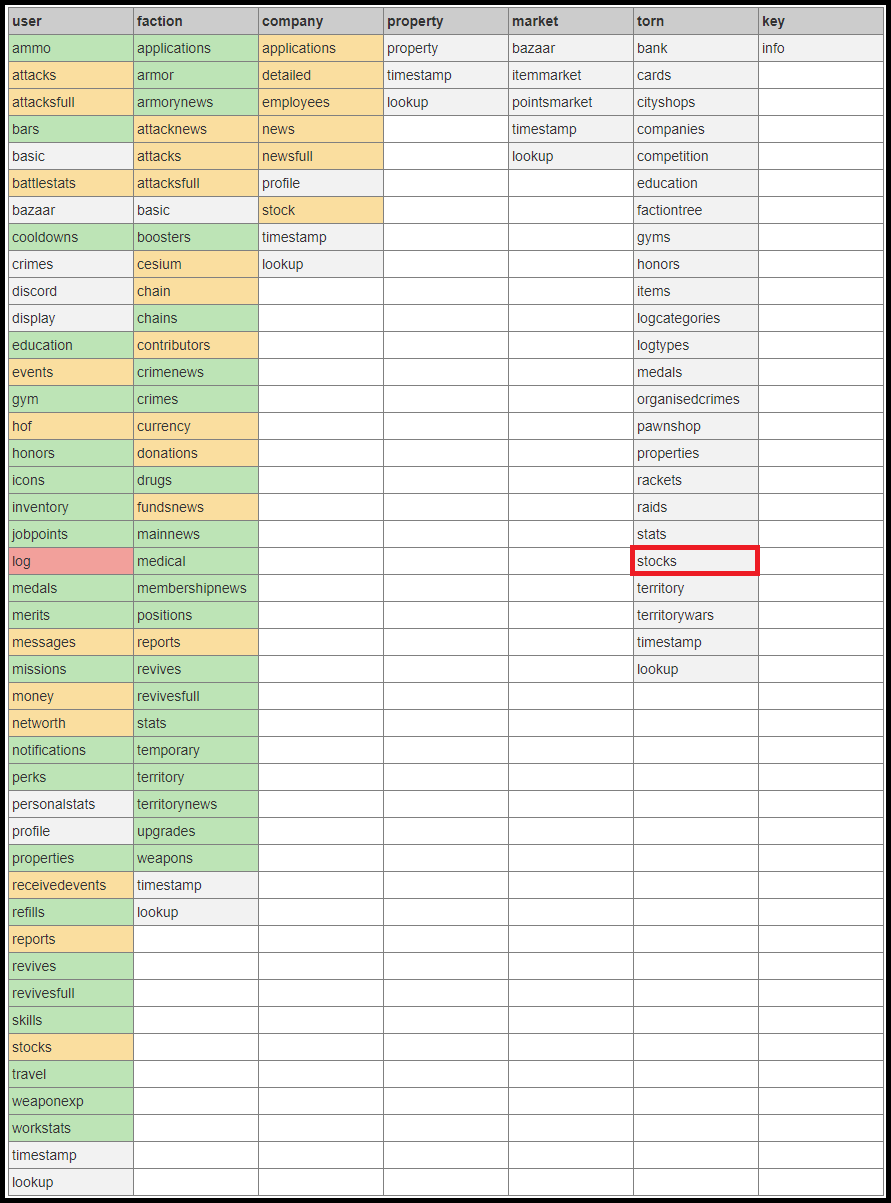
Task: Click the cesium cell in faction column
Action: [x=196, y=264]
